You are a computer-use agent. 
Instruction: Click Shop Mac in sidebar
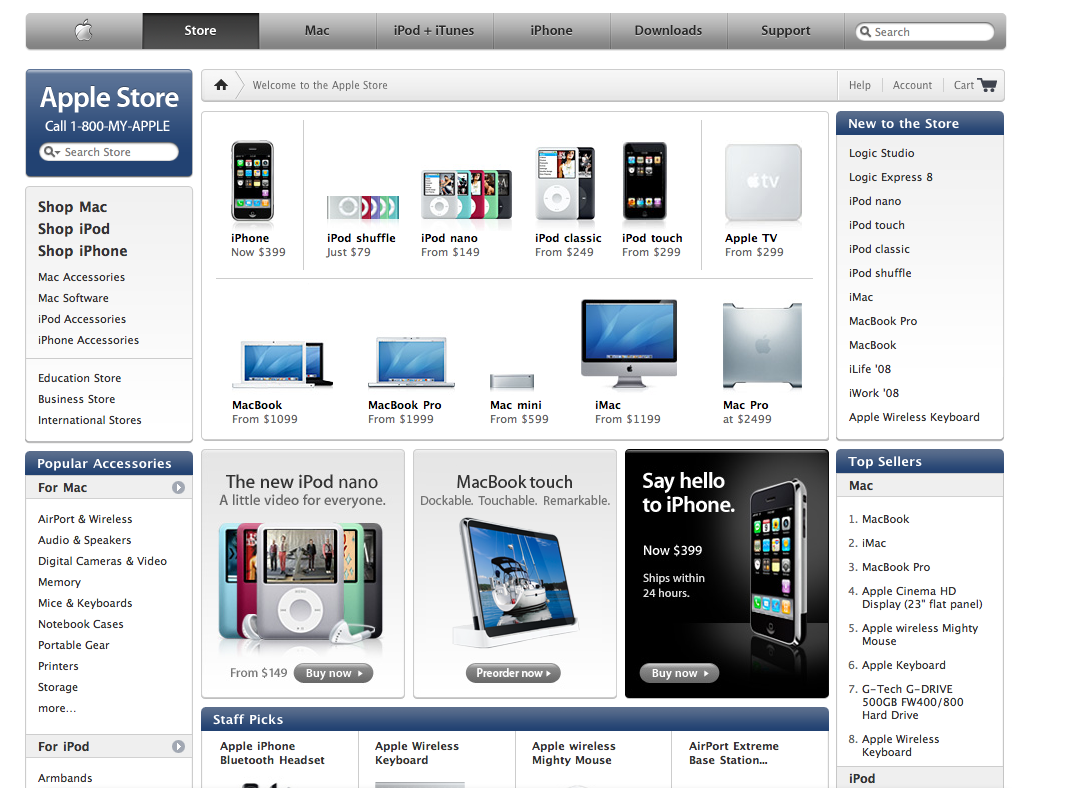pos(73,207)
